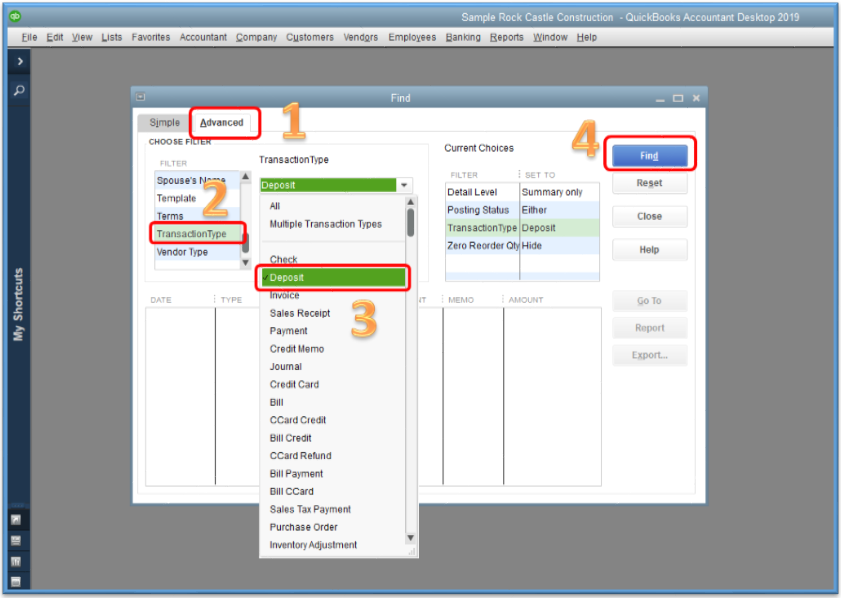Open the search magnifier in the sidebar
The image size is (841, 598).
(19, 90)
